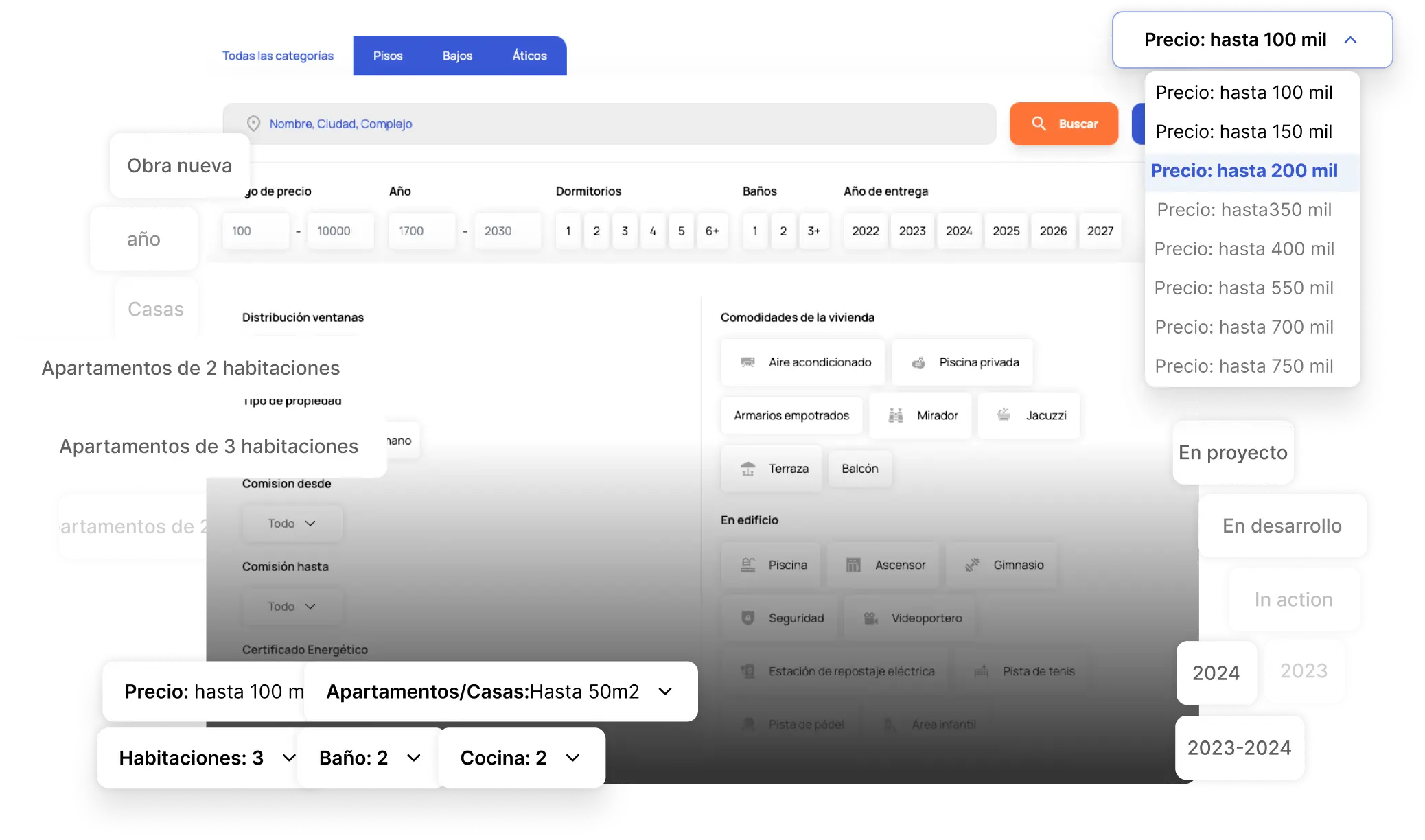Click the Aire acondicionado icon
This screenshot has height=840, width=1425.
point(748,362)
